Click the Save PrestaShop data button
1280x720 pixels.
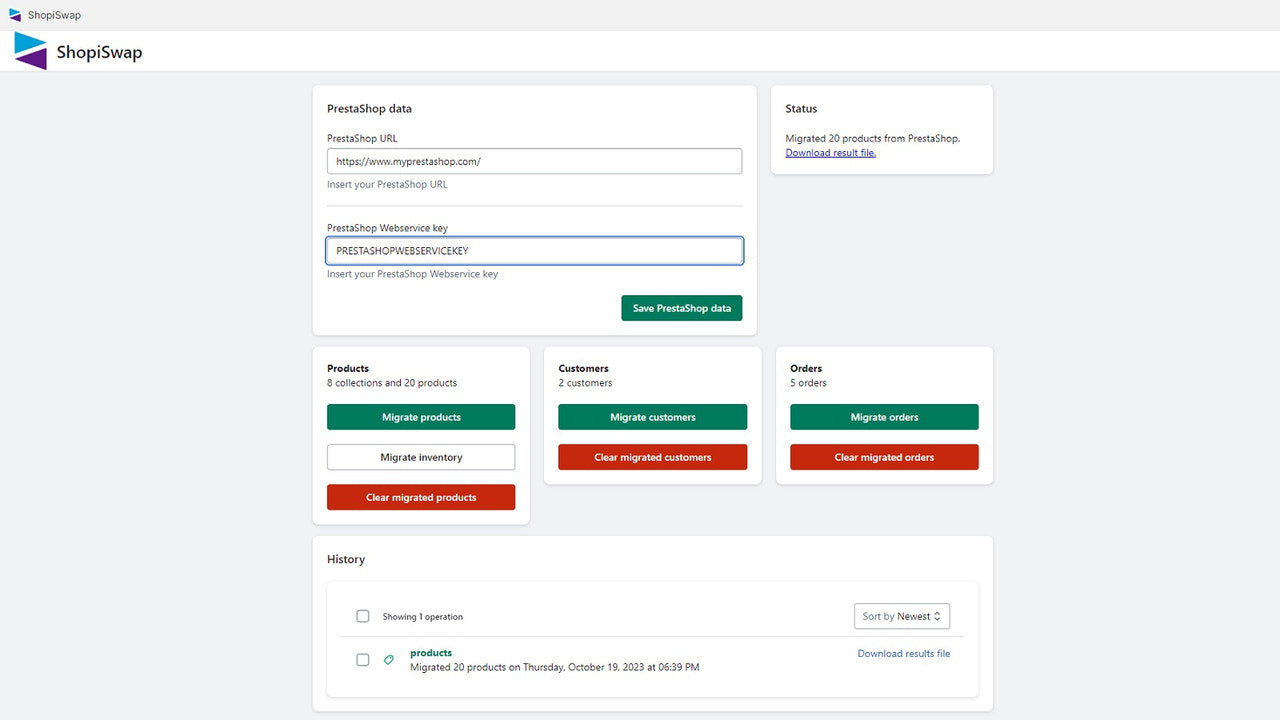682,308
